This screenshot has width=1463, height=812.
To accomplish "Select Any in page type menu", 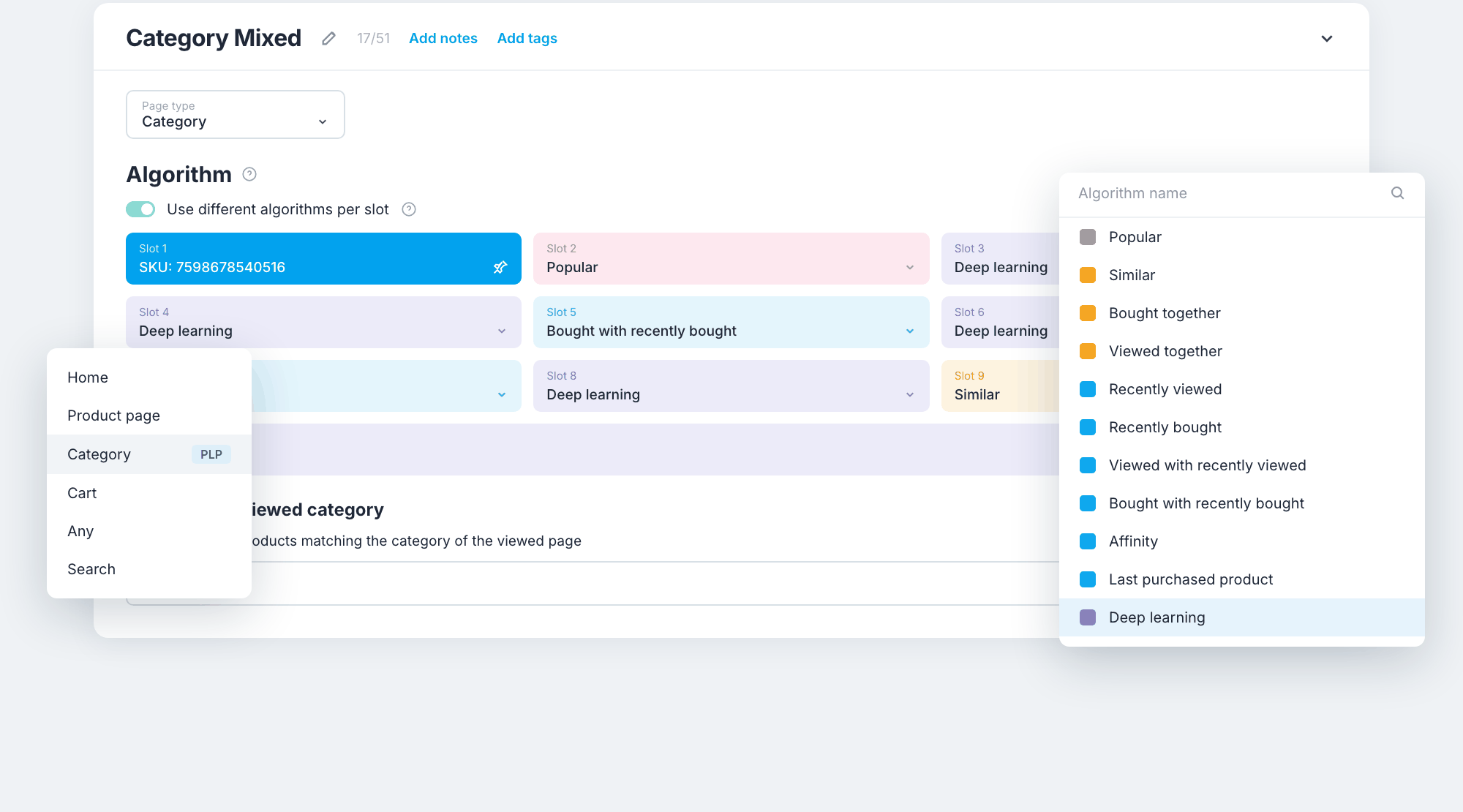I will click(x=149, y=531).
